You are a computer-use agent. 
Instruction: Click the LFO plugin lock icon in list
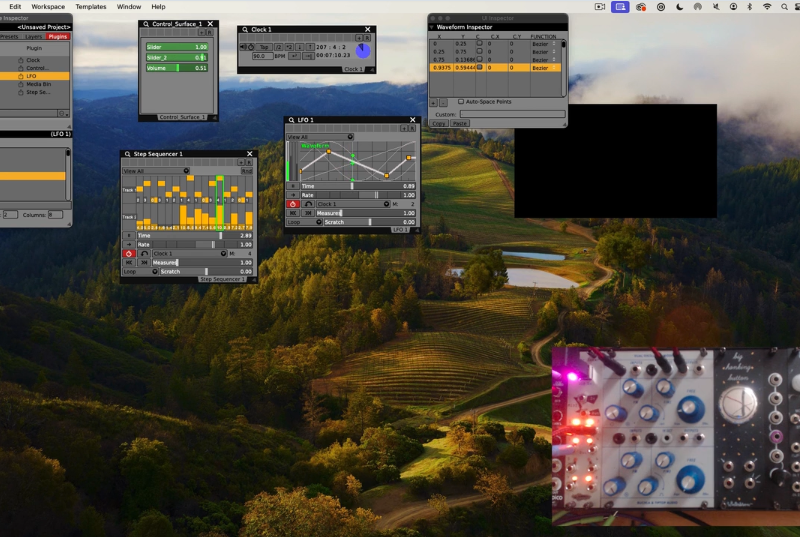(x=20, y=76)
